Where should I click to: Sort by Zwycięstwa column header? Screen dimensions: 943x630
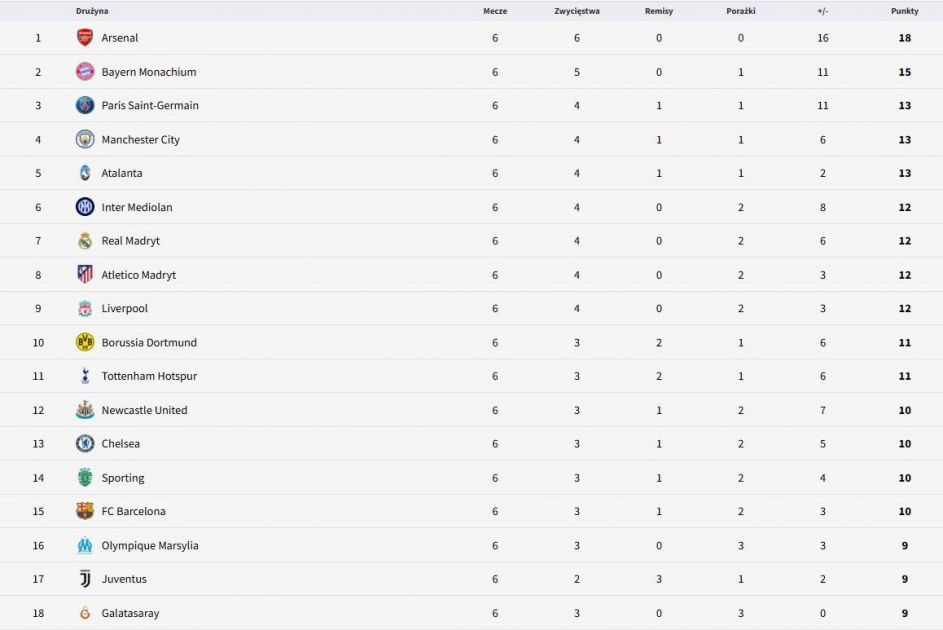pyautogui.click(x=577, y=11)
